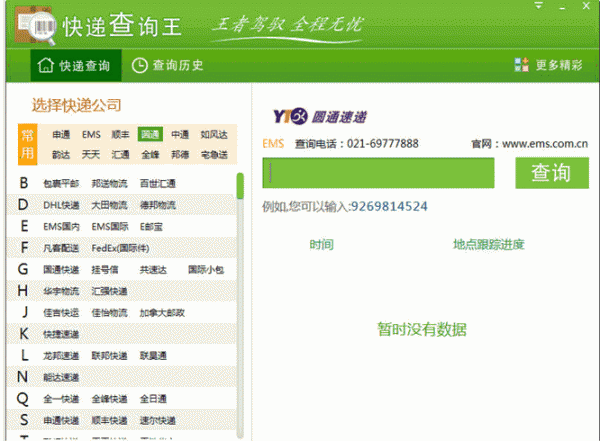
Task: Choose EMS国内 in row E
Action: (x=61, y=227)
